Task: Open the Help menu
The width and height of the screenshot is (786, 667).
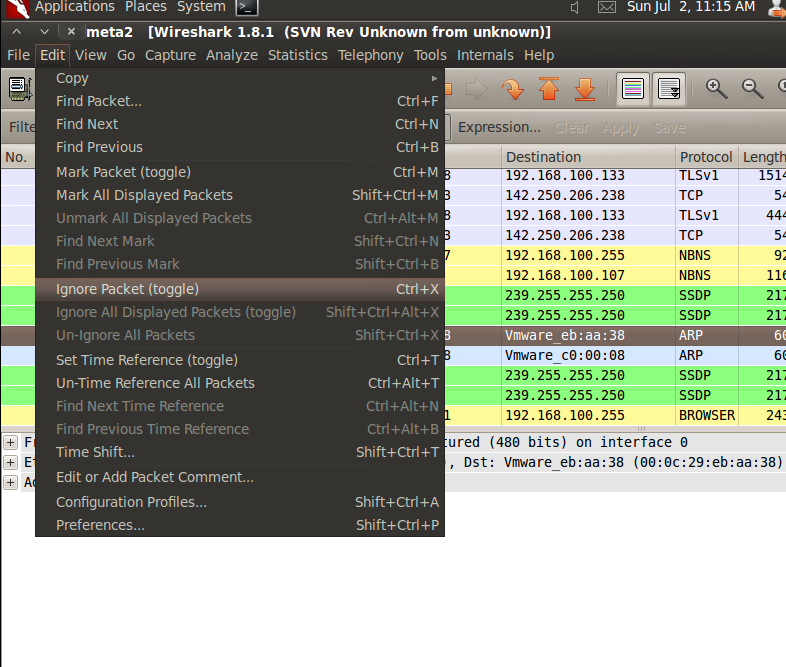Action: pos(539,55)
